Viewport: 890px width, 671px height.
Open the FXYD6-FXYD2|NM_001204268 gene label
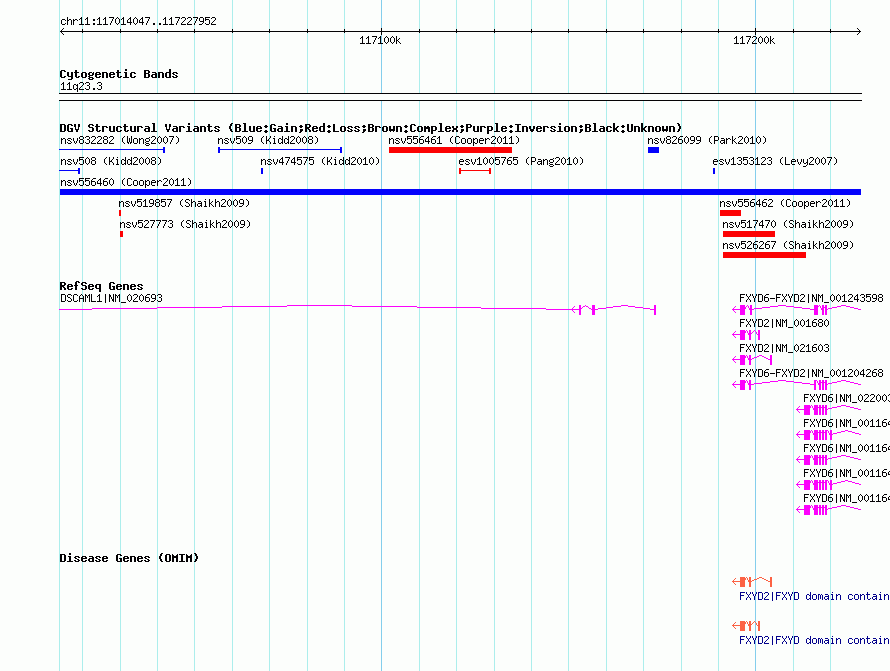click(x=811, y=373)
